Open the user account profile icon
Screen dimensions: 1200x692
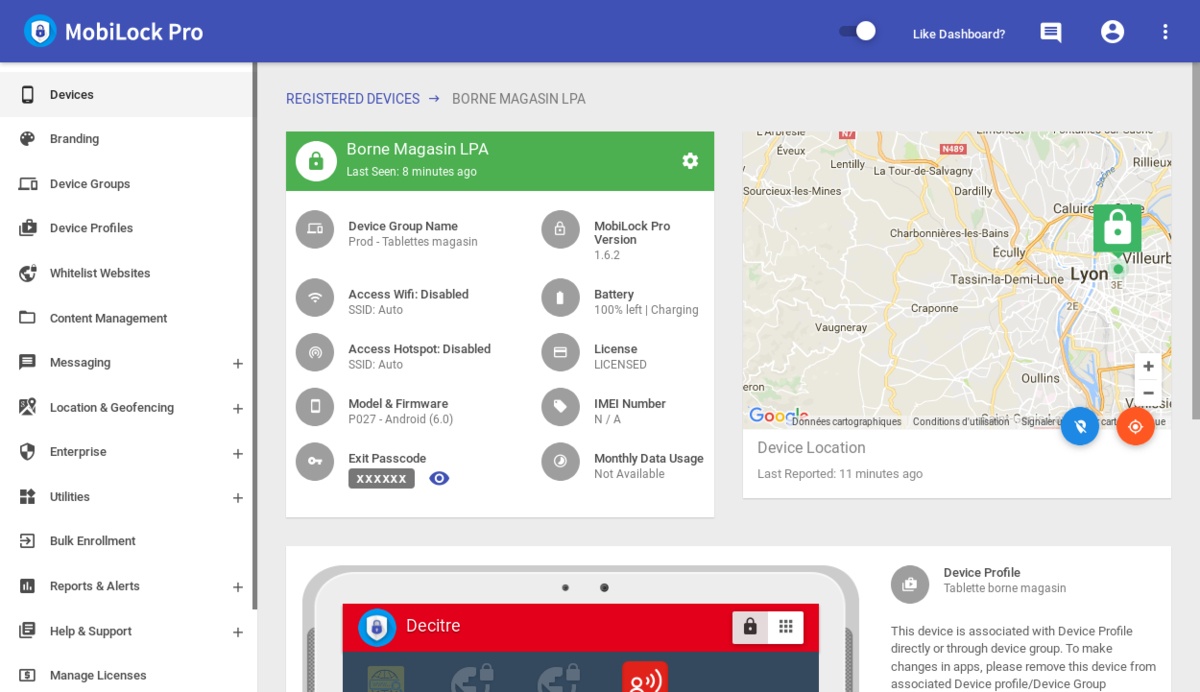coord(1112,32)
